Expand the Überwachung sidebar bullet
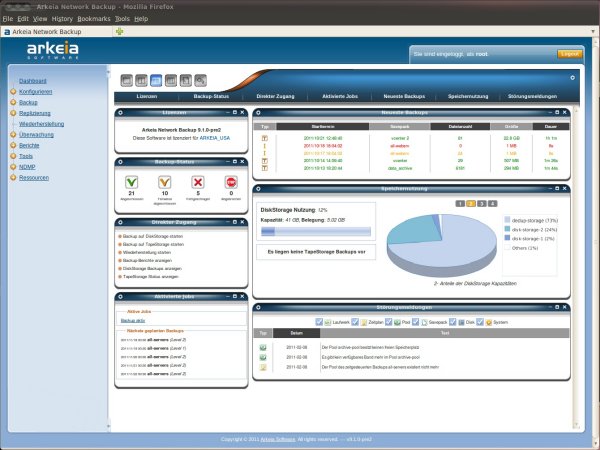 [13, 134]
